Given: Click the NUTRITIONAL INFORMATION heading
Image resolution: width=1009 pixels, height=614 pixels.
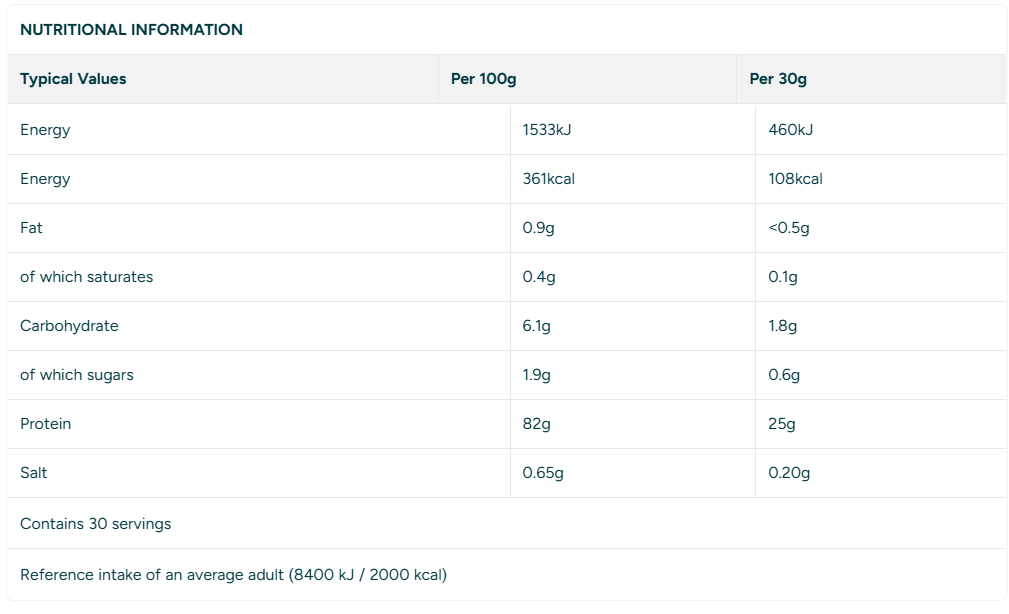Looking at the screenshot, I should pos(131,30).
